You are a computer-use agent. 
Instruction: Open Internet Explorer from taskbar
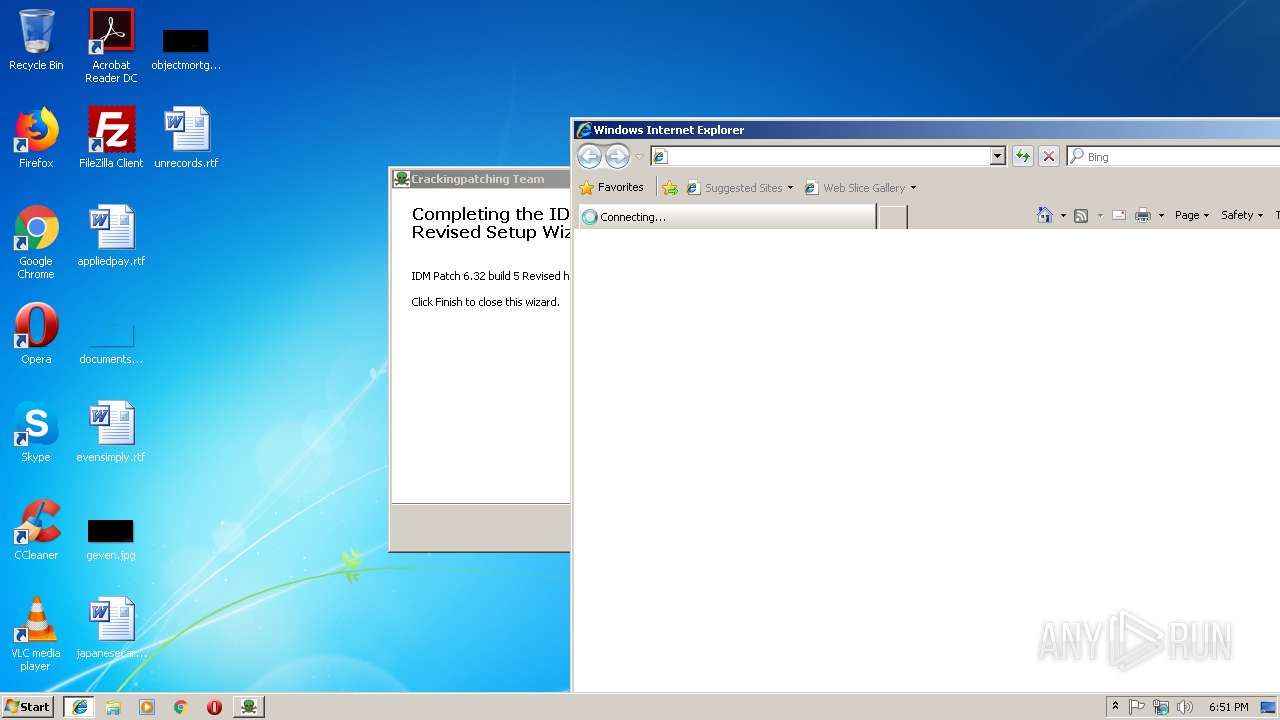pos(80,707)
